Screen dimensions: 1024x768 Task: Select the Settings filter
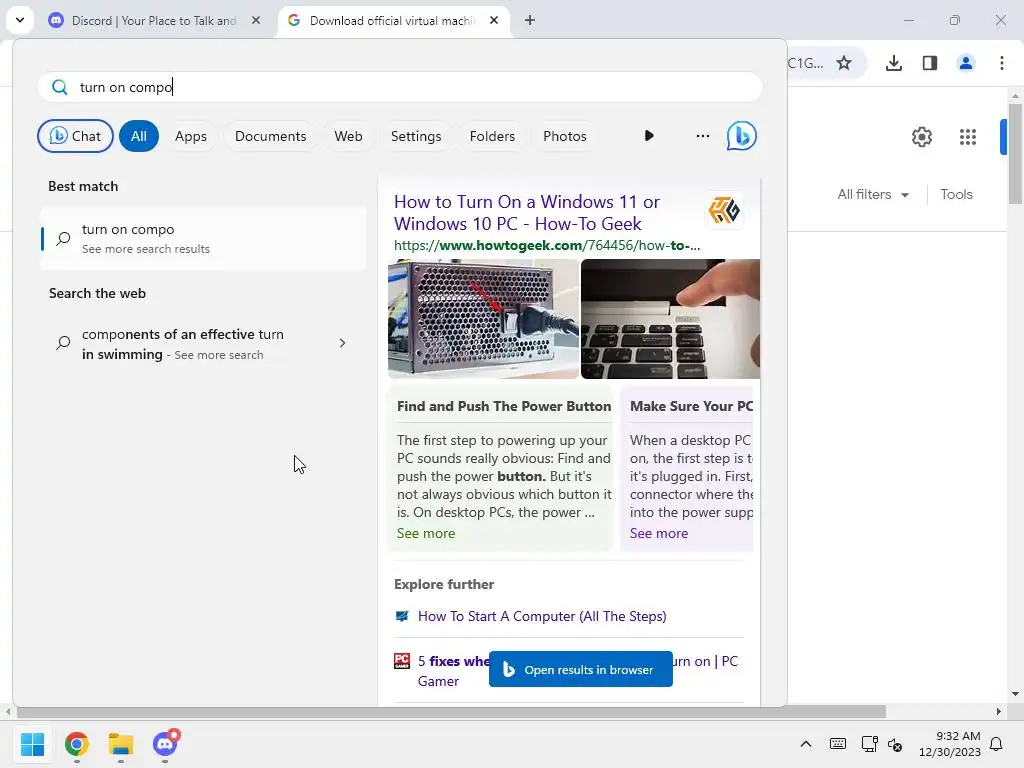pos(416,136)
